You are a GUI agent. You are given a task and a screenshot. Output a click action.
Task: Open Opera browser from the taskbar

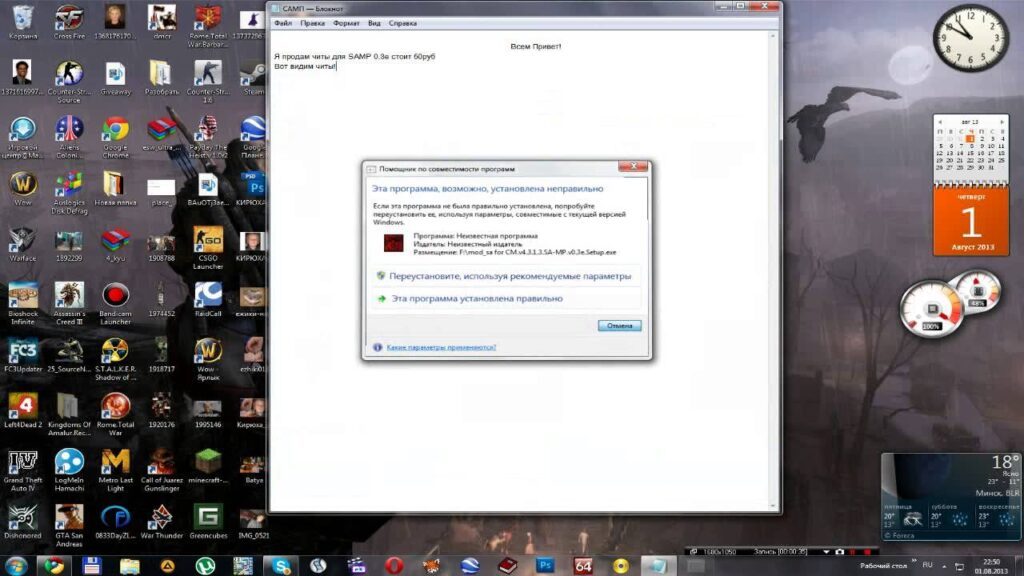coord(394,566)
